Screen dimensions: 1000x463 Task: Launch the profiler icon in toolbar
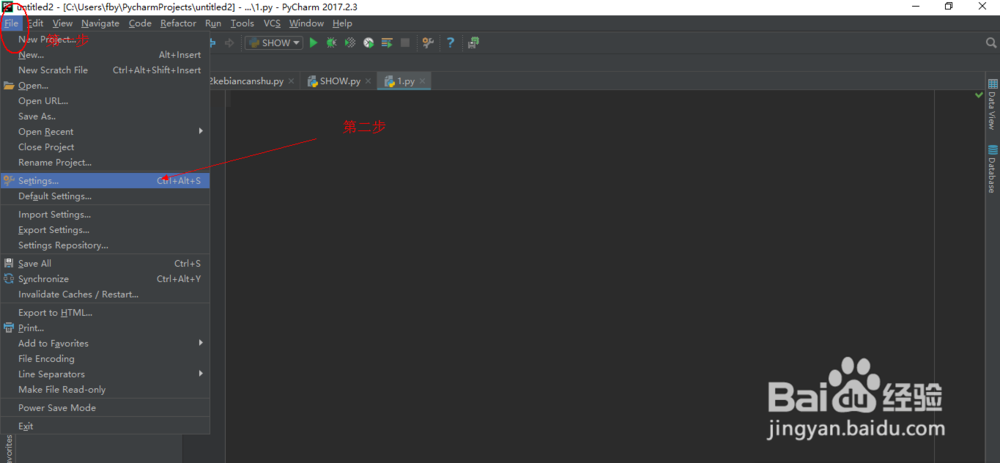(x=368, y=43)
